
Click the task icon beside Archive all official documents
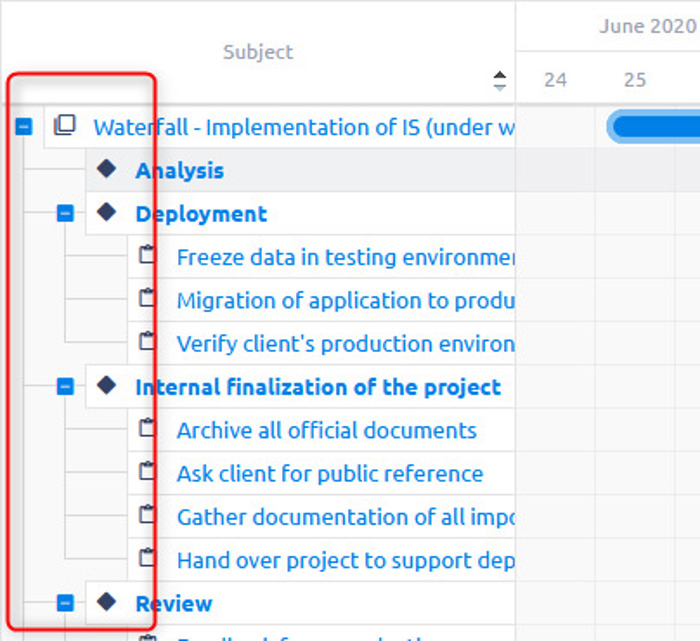click(148, 429)
